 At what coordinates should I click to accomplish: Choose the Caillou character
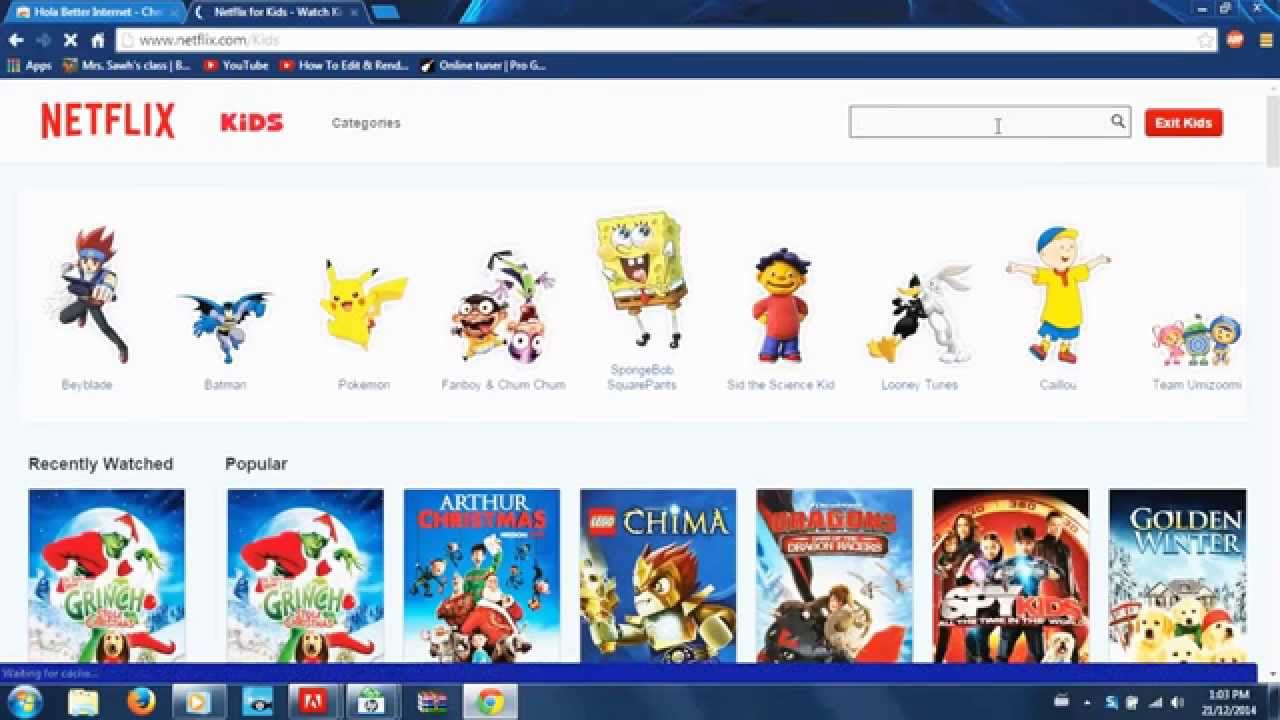1058,308
